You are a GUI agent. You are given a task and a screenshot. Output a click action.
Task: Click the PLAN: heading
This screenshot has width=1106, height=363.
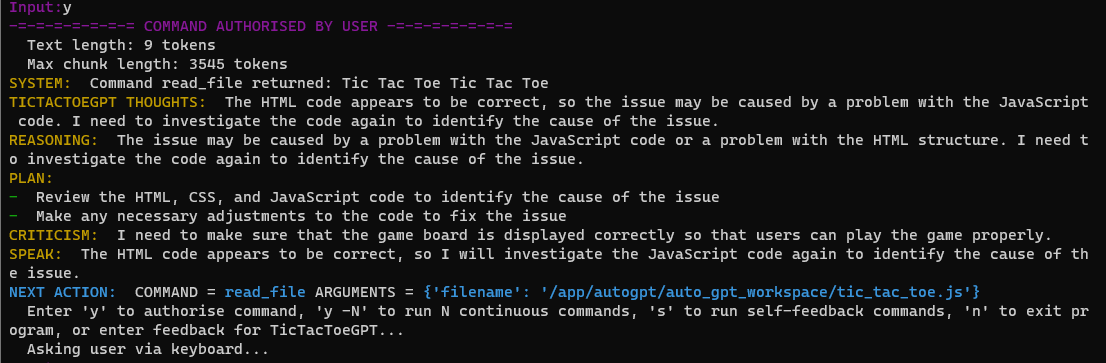click(x=30, y=178)
